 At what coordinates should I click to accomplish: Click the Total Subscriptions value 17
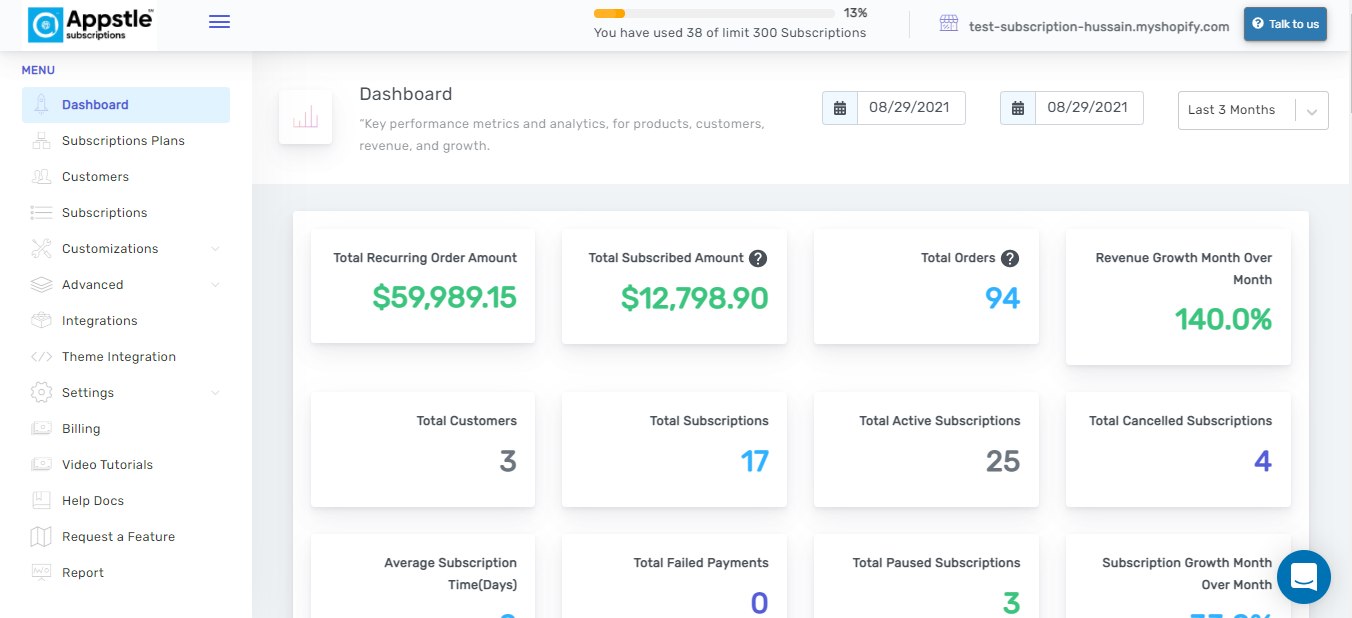pos(755,461)
